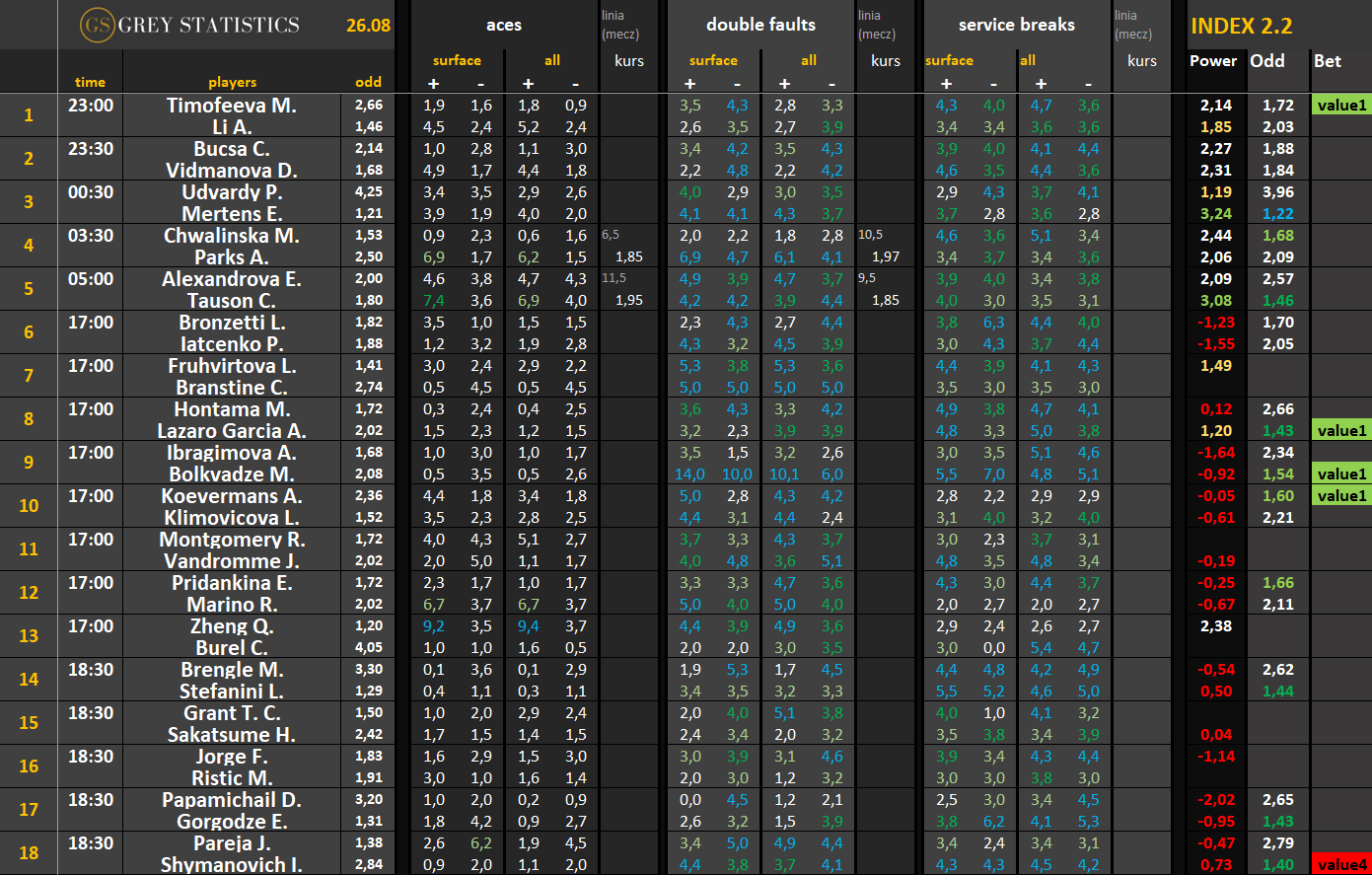Viewport: 1372px width, 875px height.
Task: Select player Timofeeva M.
Action: [232, 105]
